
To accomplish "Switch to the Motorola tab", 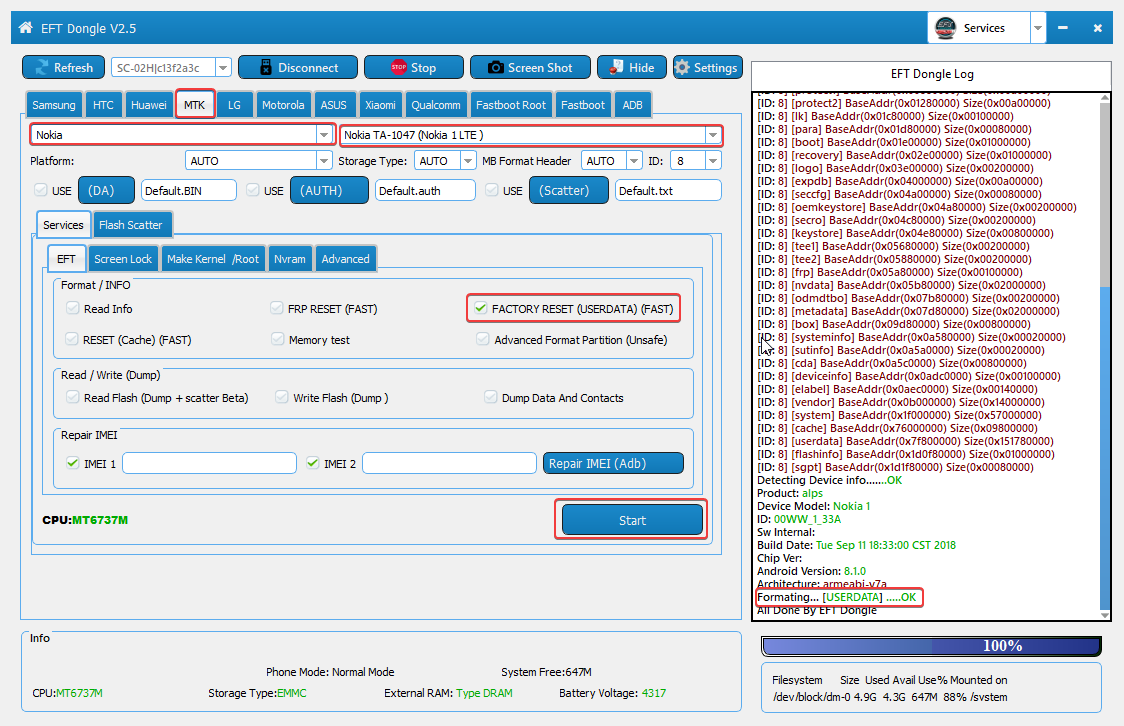I will pyautogui.click(x=283, y=105).
